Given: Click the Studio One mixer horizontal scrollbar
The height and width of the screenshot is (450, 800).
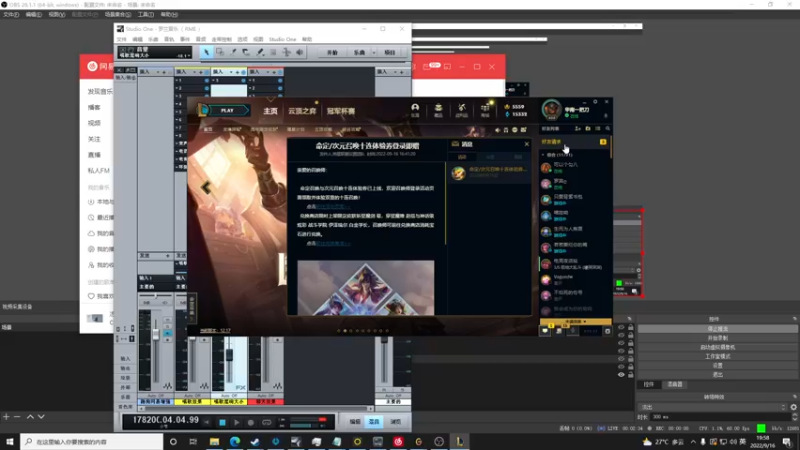Looking at the screenshot, I should pyautogui.click(x=255, y=409).
